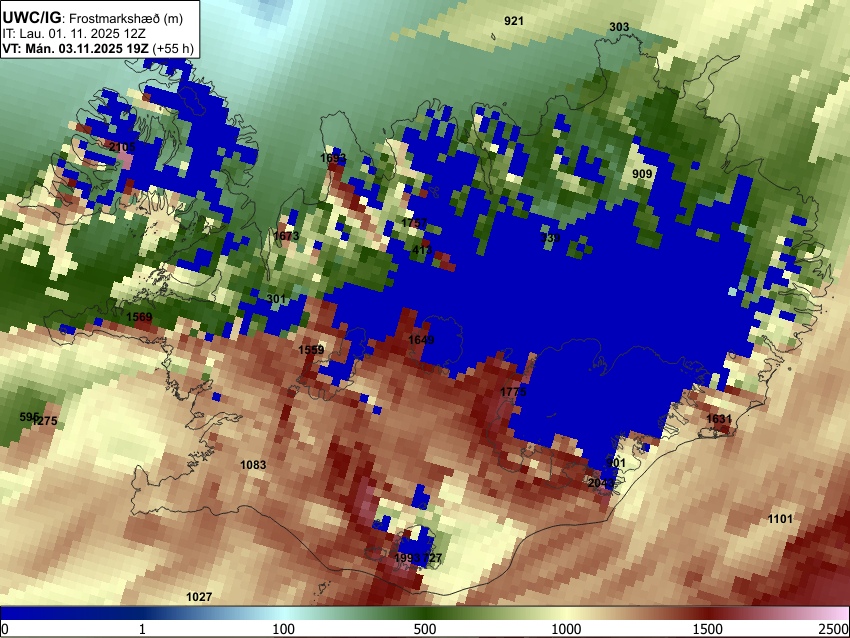Click the map value 1559
850x638 pixels.
pos(311,350)
